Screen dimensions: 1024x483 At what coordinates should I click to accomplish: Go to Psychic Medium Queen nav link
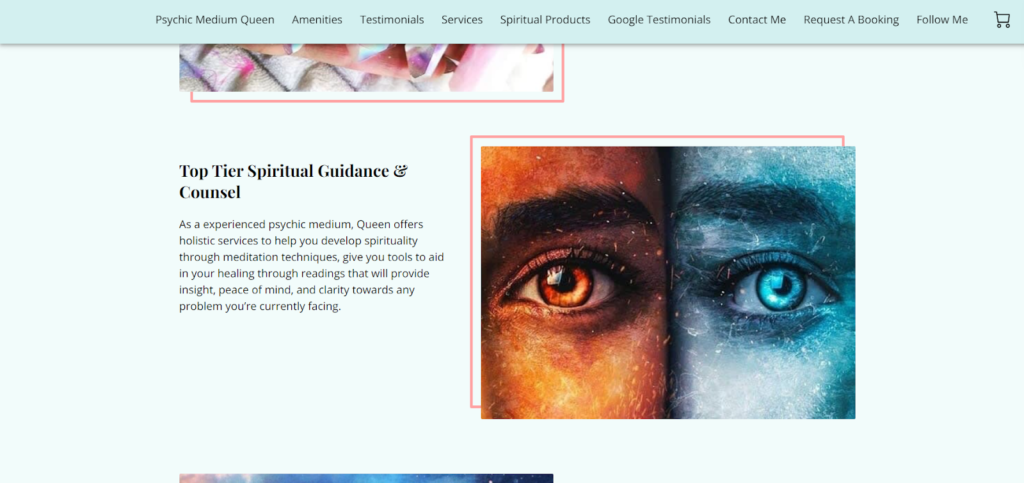click(215, 20)
